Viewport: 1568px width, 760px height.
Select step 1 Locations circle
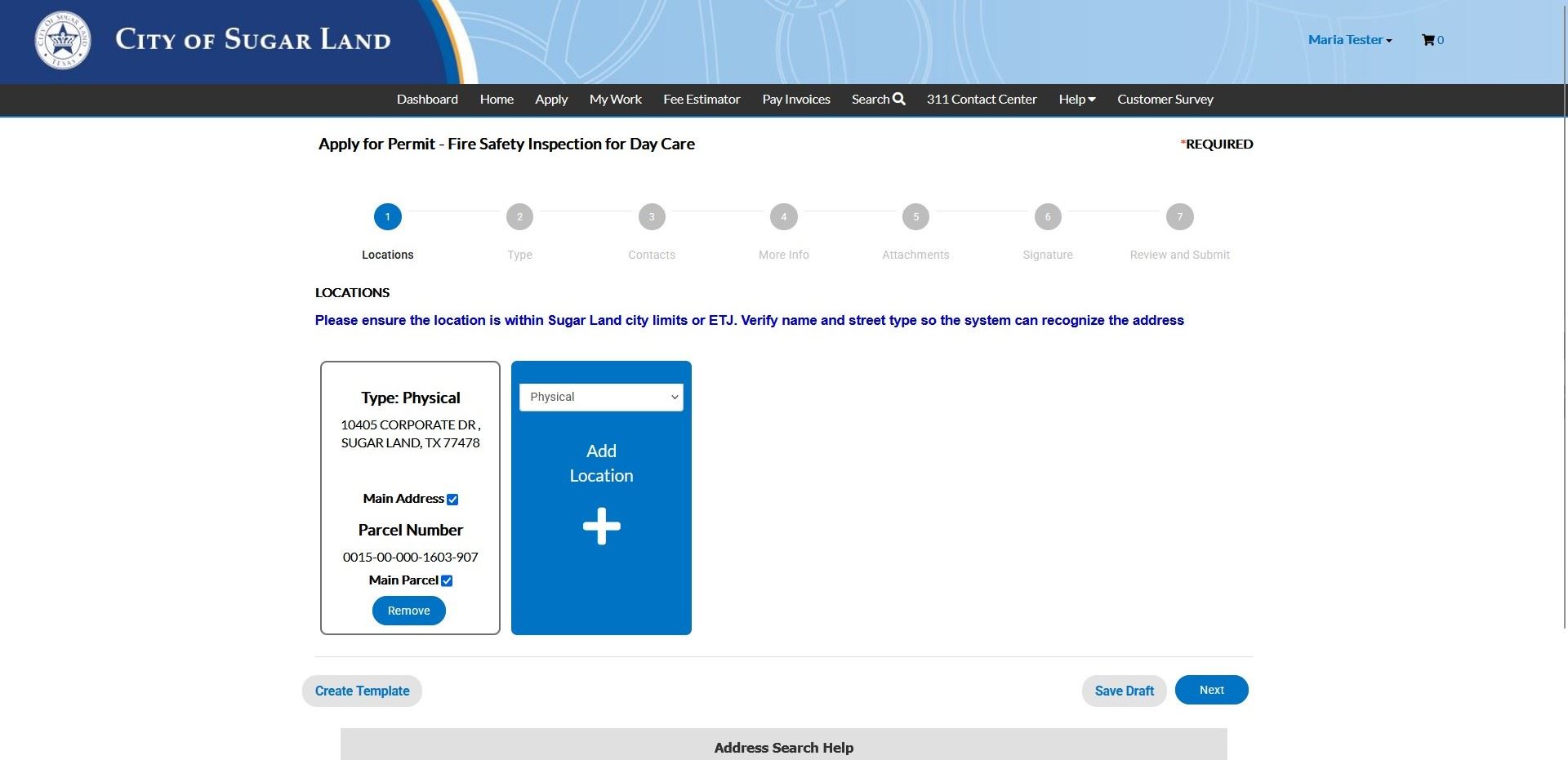387,217
